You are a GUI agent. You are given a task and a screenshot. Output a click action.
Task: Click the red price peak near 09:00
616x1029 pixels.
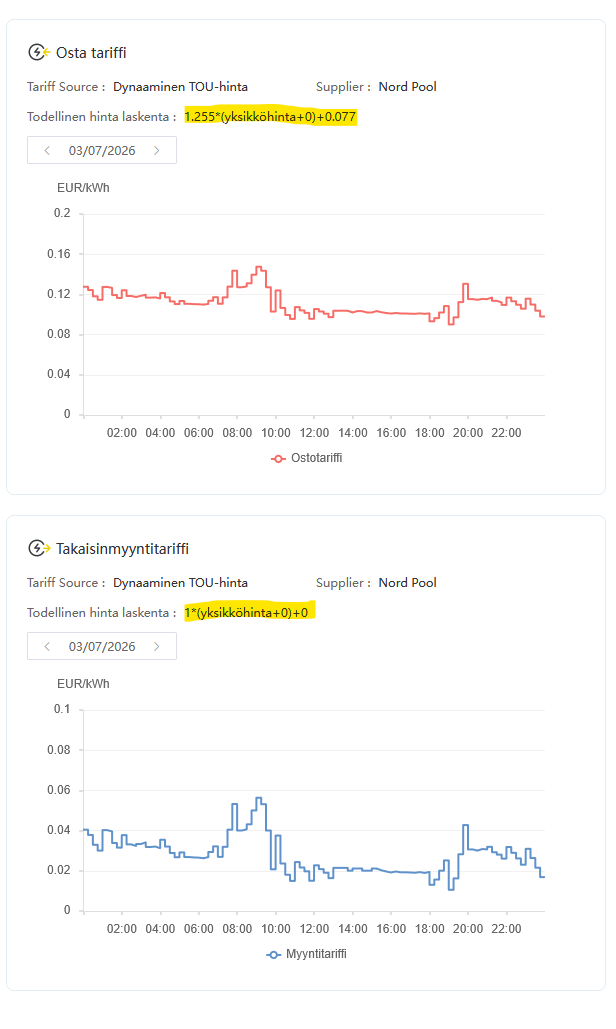tap(259, 267)
